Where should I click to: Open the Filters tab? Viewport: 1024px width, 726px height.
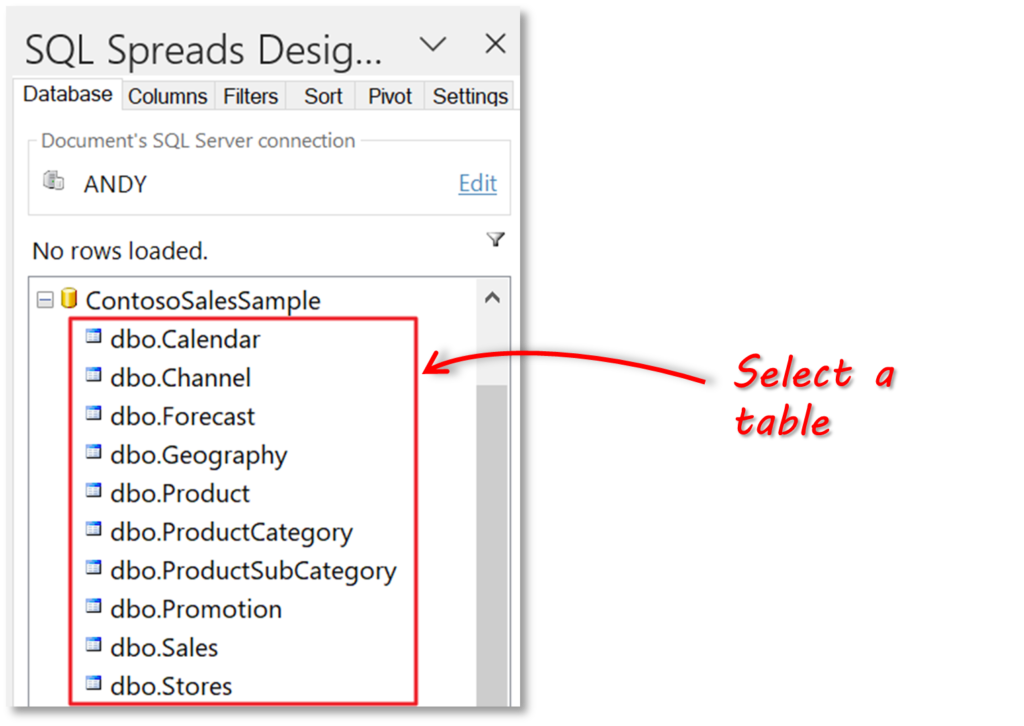click(x=250, y=96)
